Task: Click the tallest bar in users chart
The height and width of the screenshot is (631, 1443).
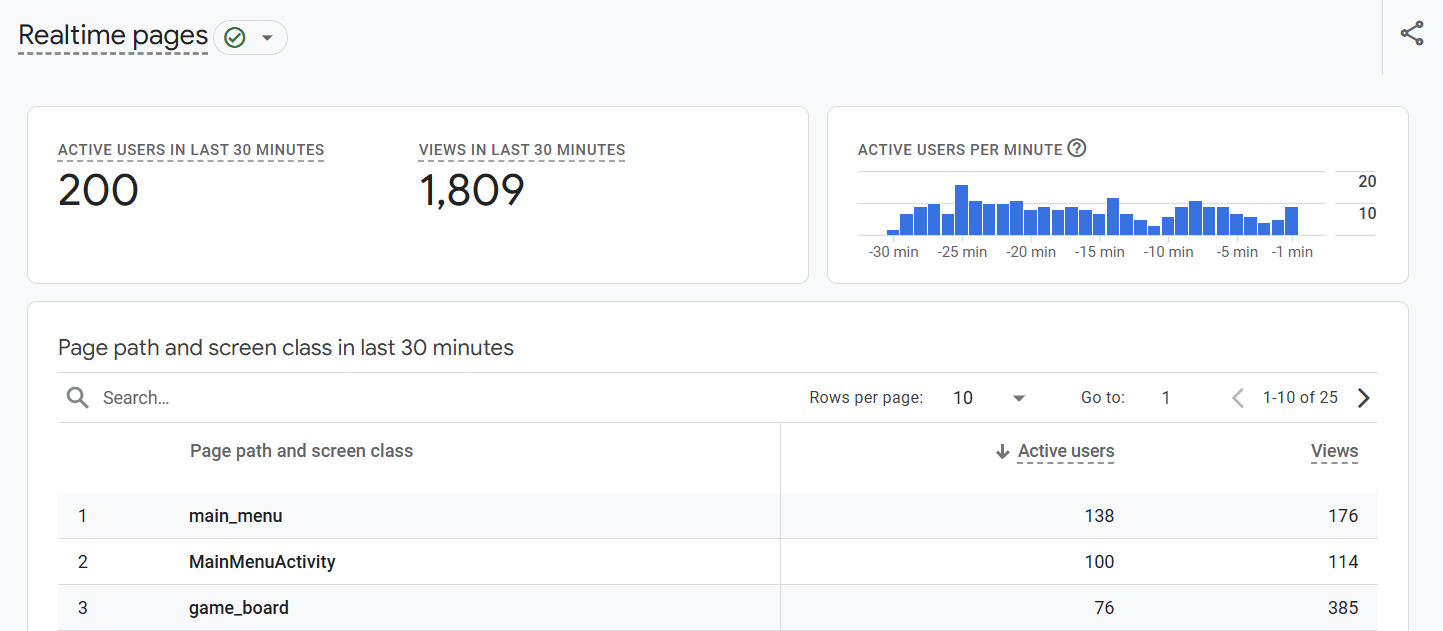Action: tap(961, 210)
